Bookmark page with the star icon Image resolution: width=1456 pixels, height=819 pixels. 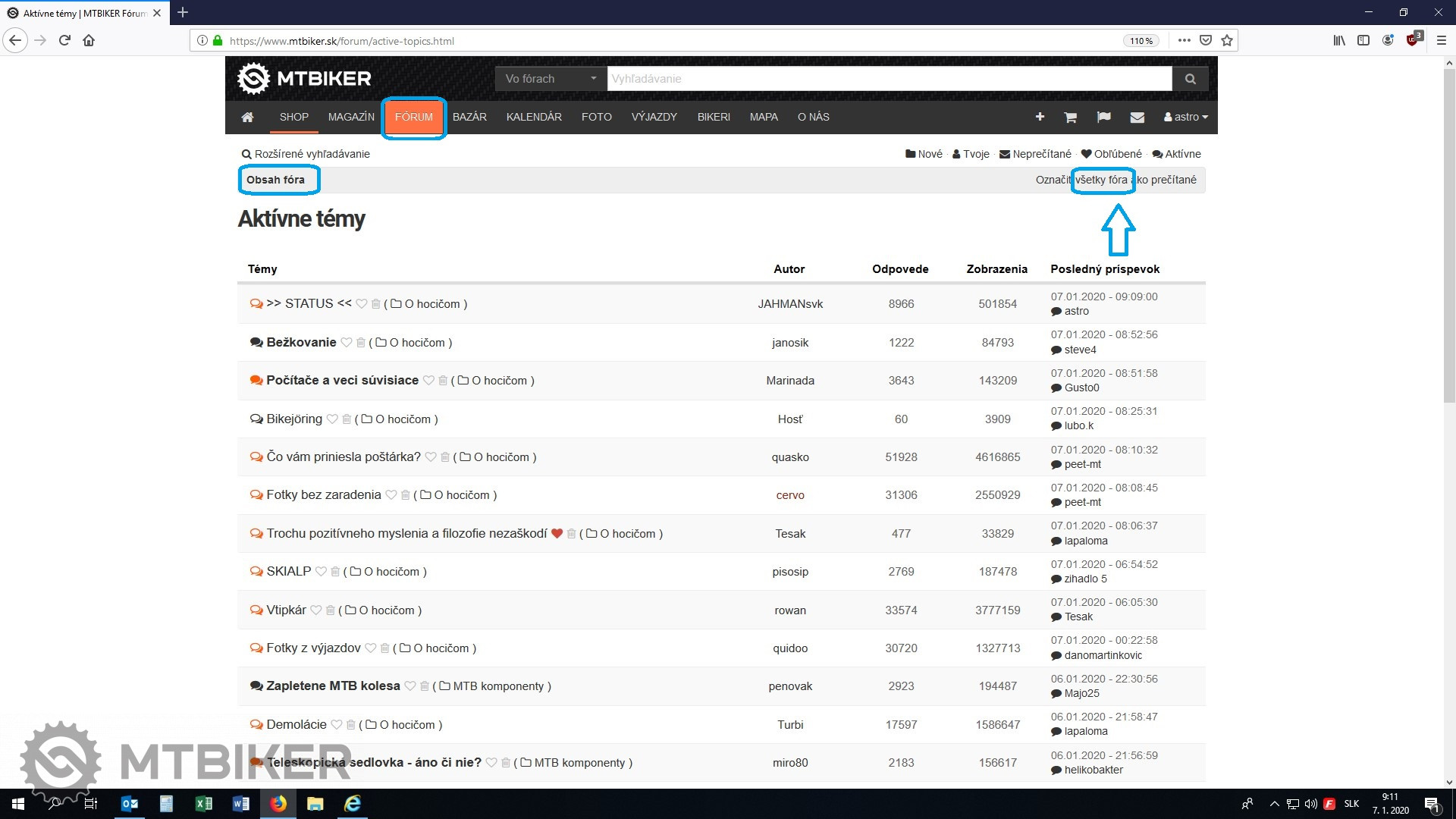pos(1227,41)
